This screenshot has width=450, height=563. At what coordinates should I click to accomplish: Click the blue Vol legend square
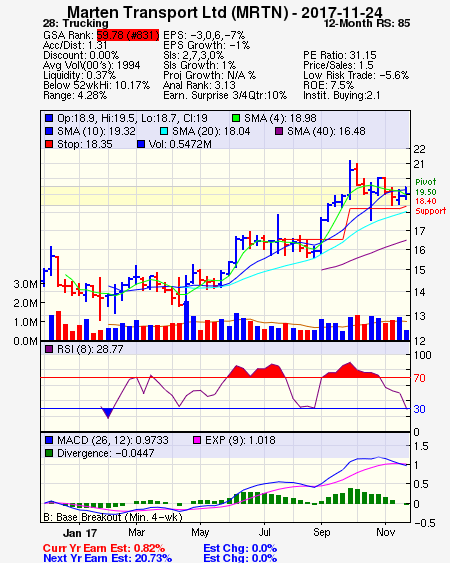(x=141, y=144)
